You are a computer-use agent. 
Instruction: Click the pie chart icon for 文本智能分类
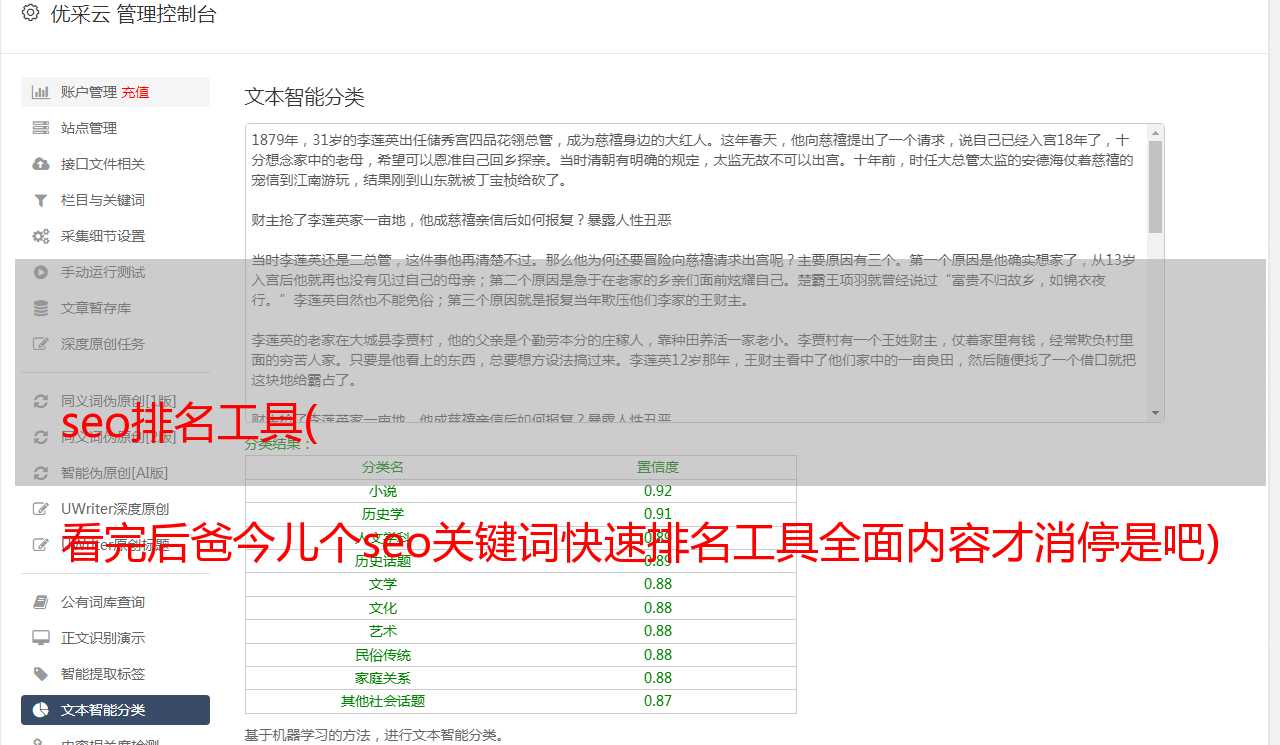point(41,710)
